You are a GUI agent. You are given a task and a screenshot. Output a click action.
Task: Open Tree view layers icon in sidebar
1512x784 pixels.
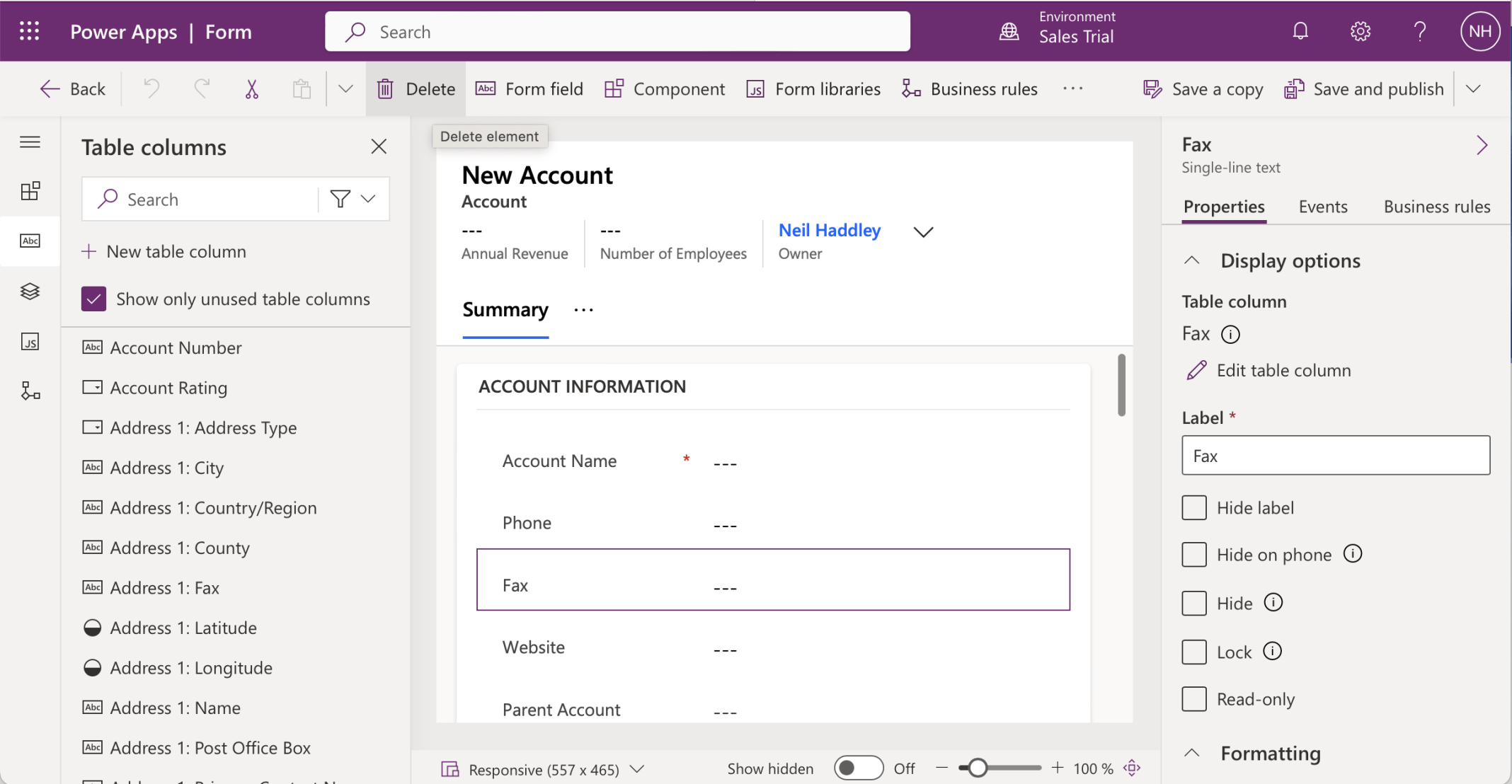tap(30, 292)
